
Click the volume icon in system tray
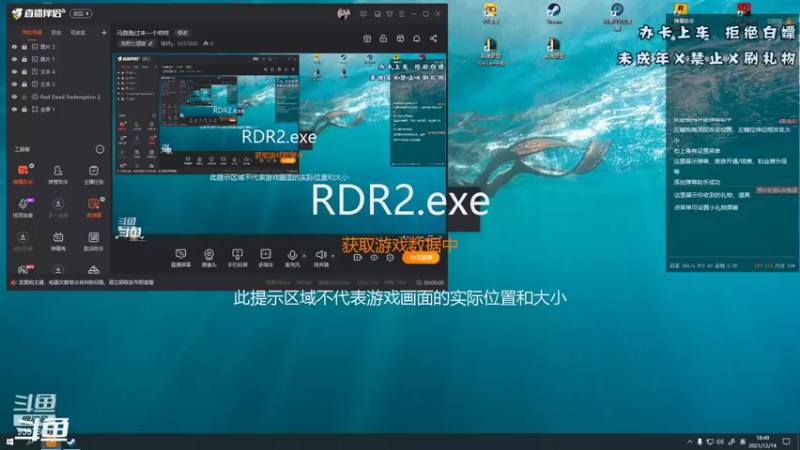pos(720,442)
